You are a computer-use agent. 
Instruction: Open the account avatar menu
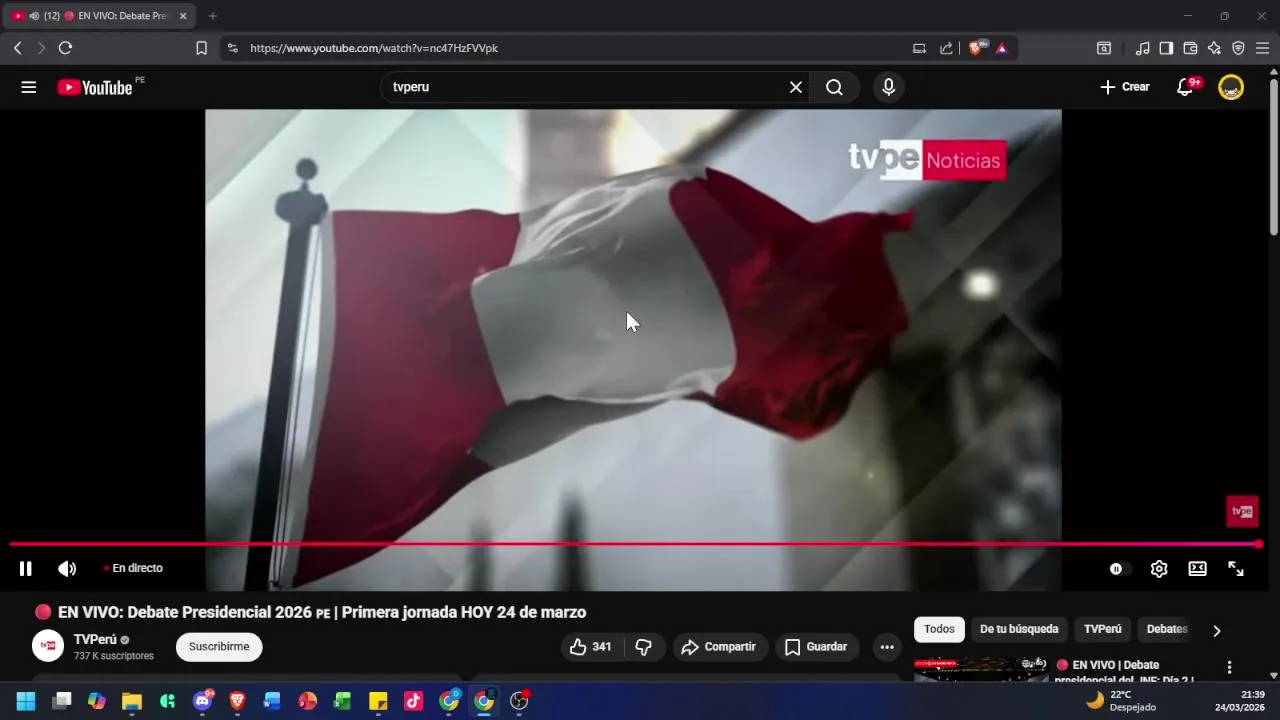(1231, 87)
